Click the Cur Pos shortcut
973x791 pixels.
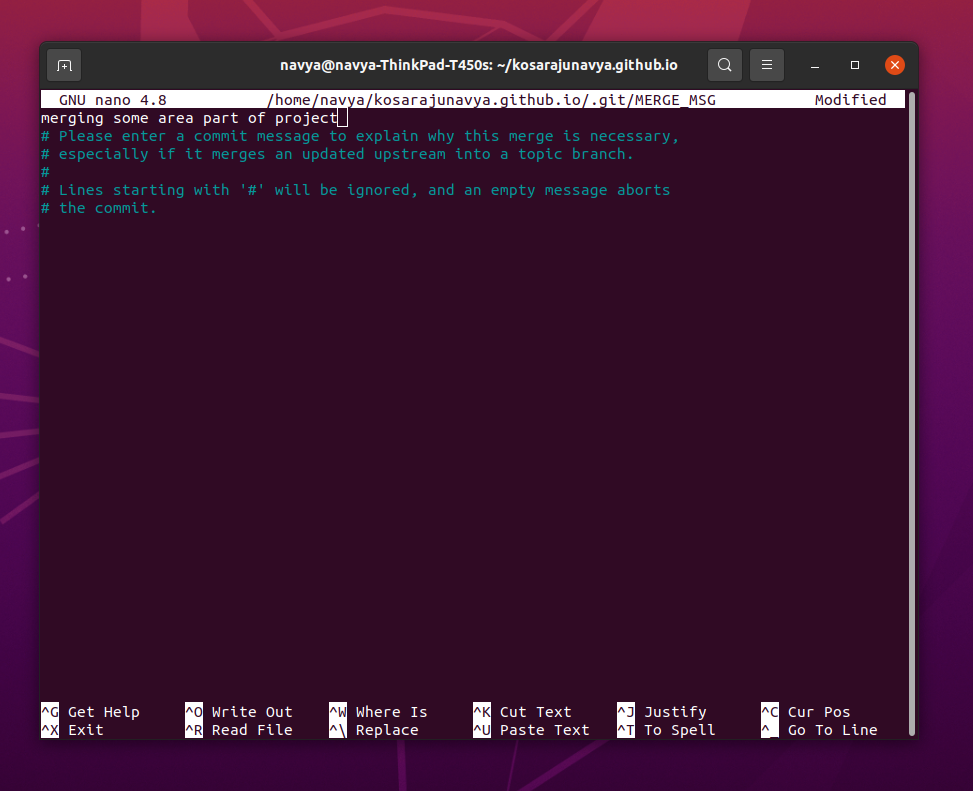(x=818, y=711)
